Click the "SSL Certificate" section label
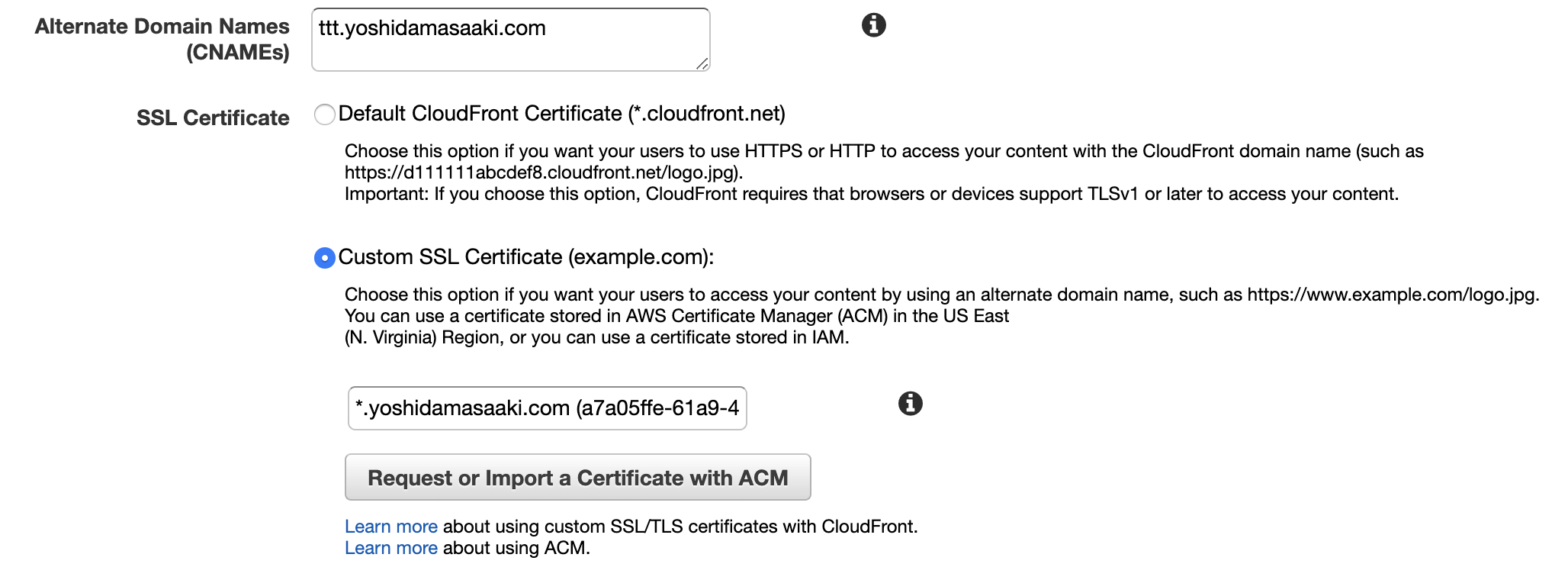Screen dimensions: 1568x580 pos(213,118)
